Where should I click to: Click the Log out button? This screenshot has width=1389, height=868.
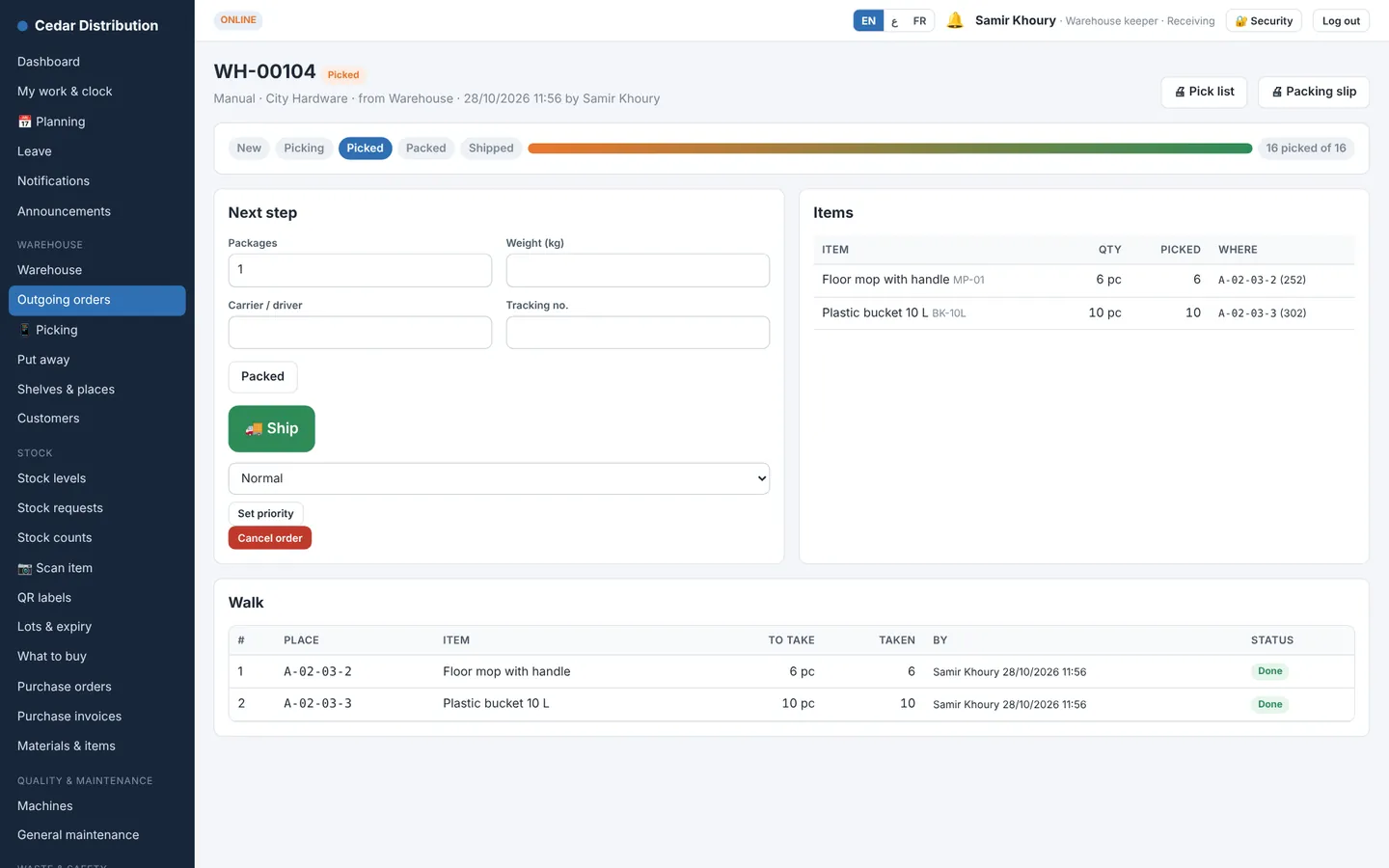[1341, 20]
